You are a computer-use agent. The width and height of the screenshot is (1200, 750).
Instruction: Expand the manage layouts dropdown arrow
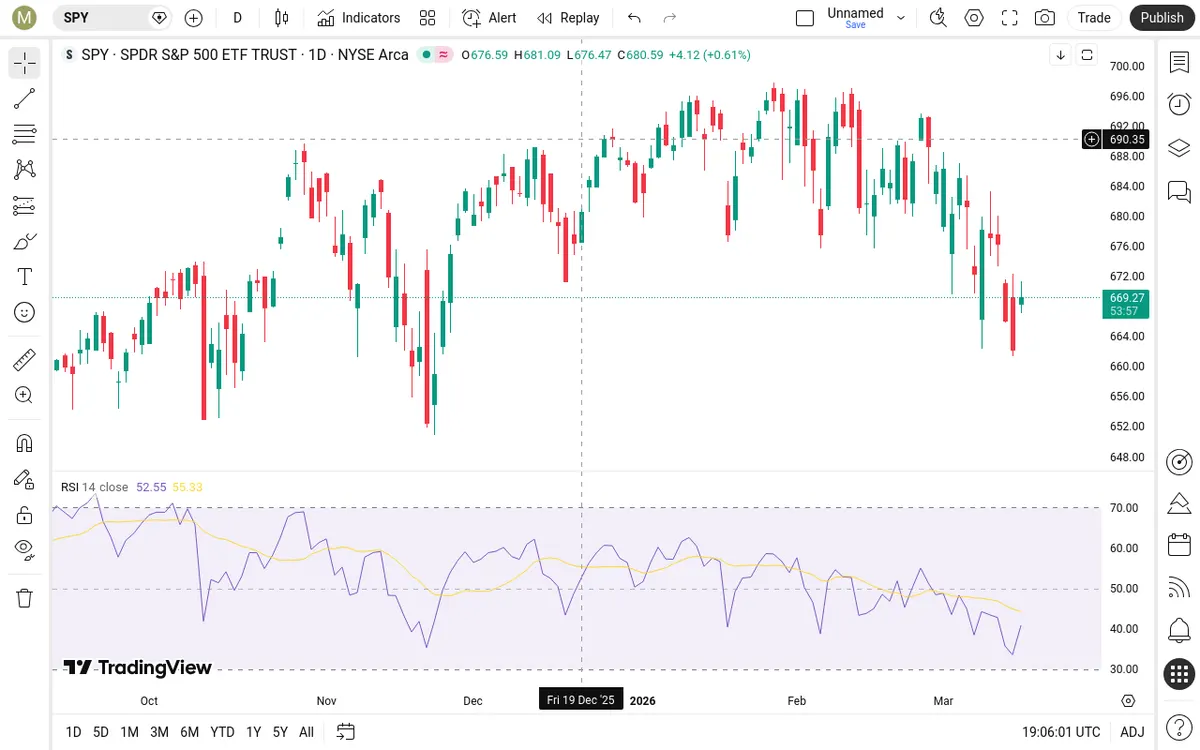click(901, 17)
